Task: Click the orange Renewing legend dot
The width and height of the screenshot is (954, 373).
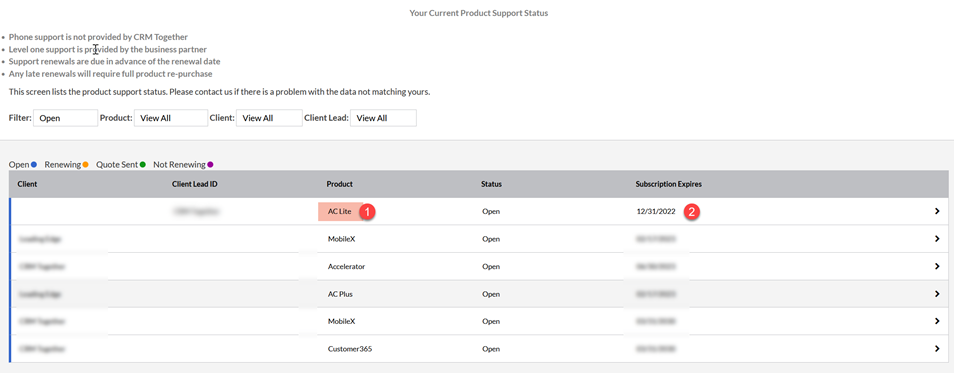Action: [x=85, y=164]
